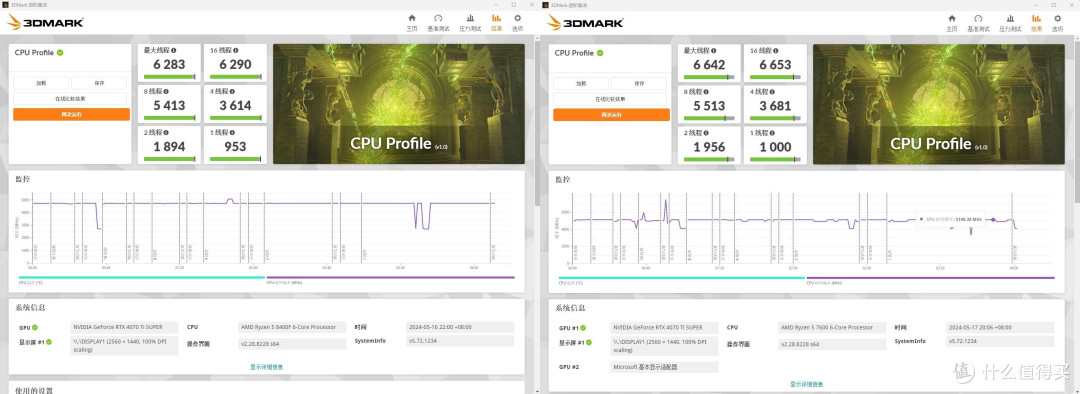Click score 6 642 in right window
The height and width of the screenshot is (394, 1080).
708,65
